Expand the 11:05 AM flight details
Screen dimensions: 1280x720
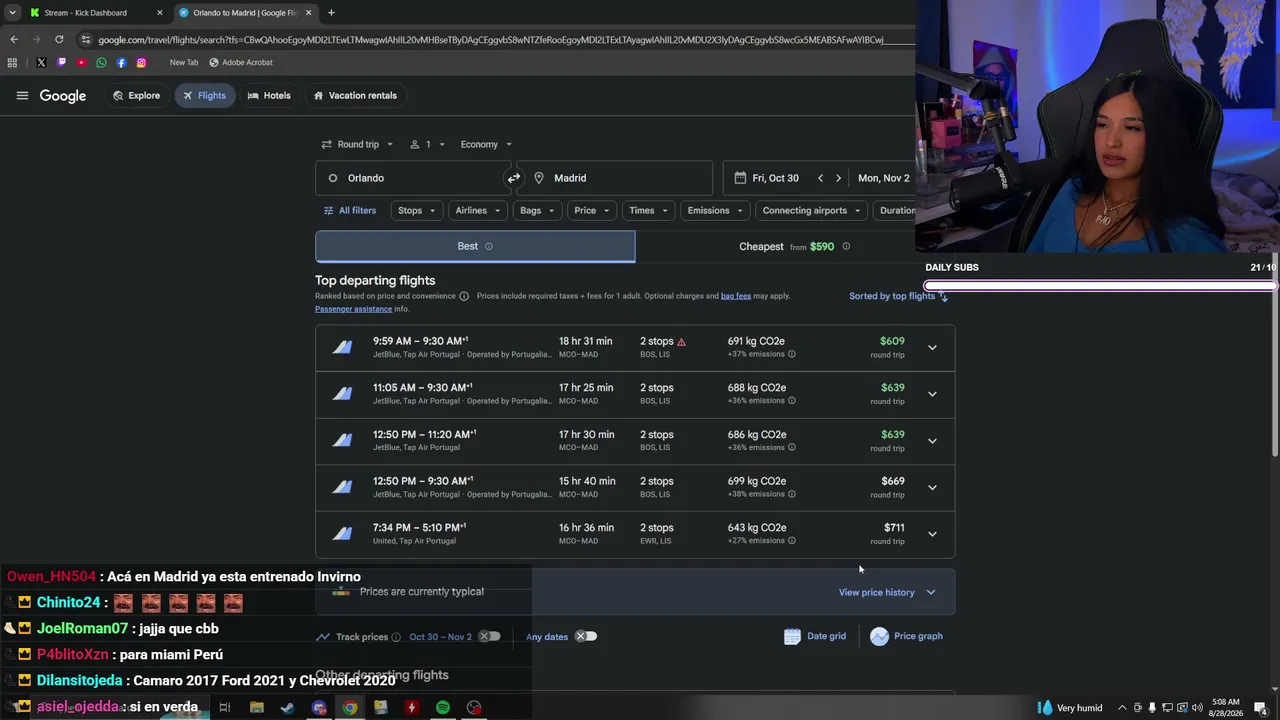point(932,394)
